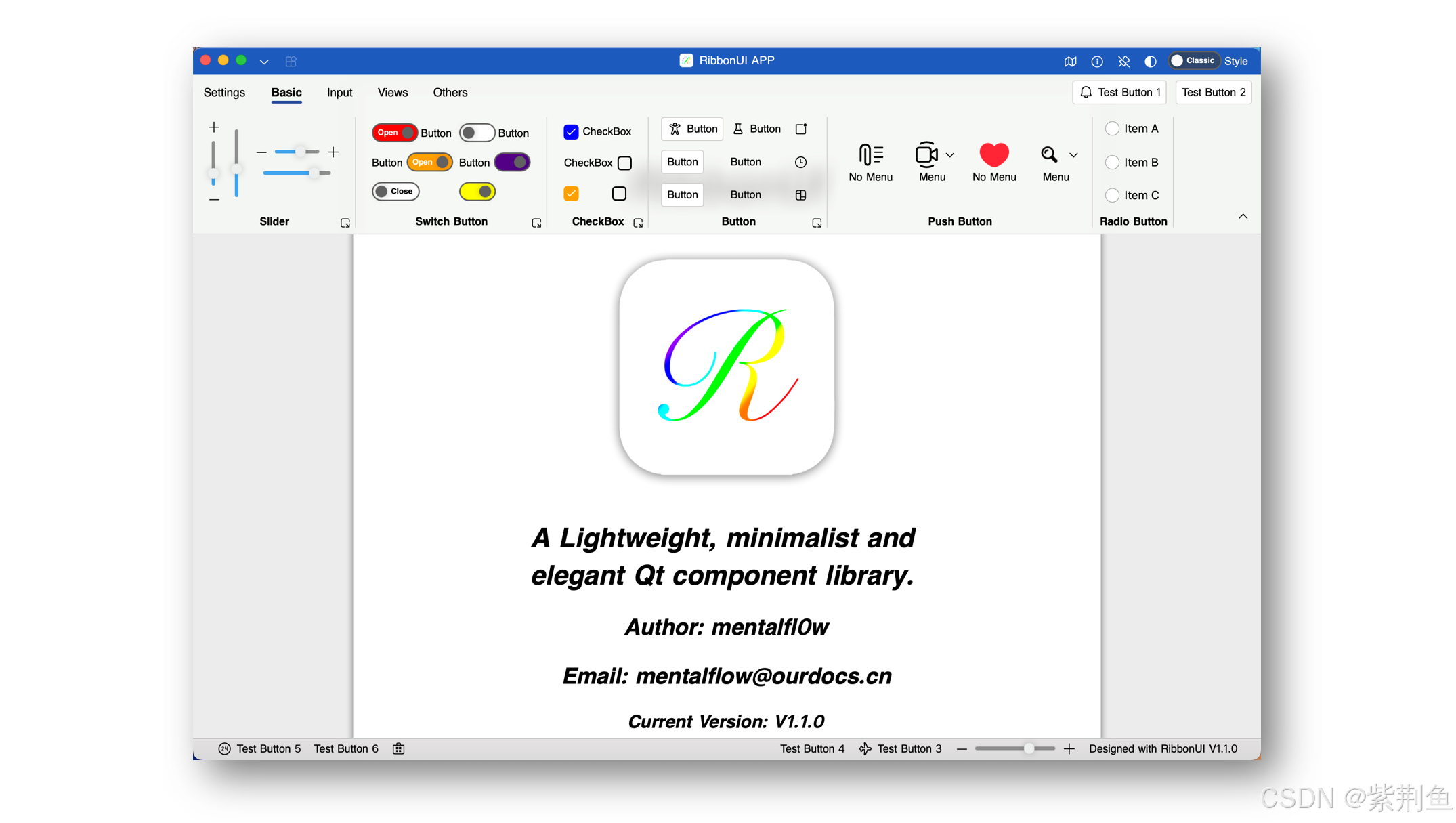Toggle the dark mode half-circle icon
The width and height of the screenshot is (1456, 823).
1150,61
